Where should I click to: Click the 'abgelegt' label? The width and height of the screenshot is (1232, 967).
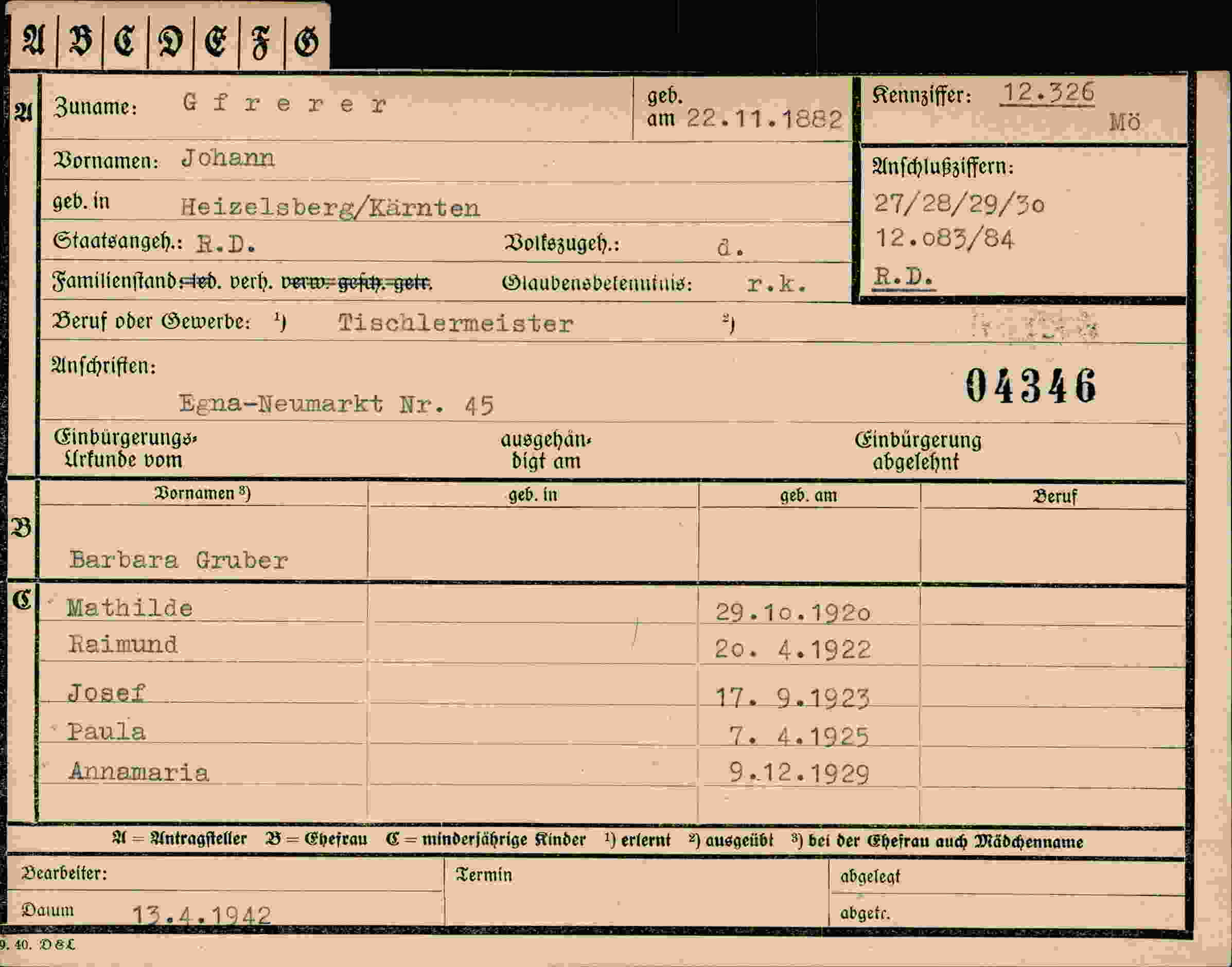click(x=870, y=876)
